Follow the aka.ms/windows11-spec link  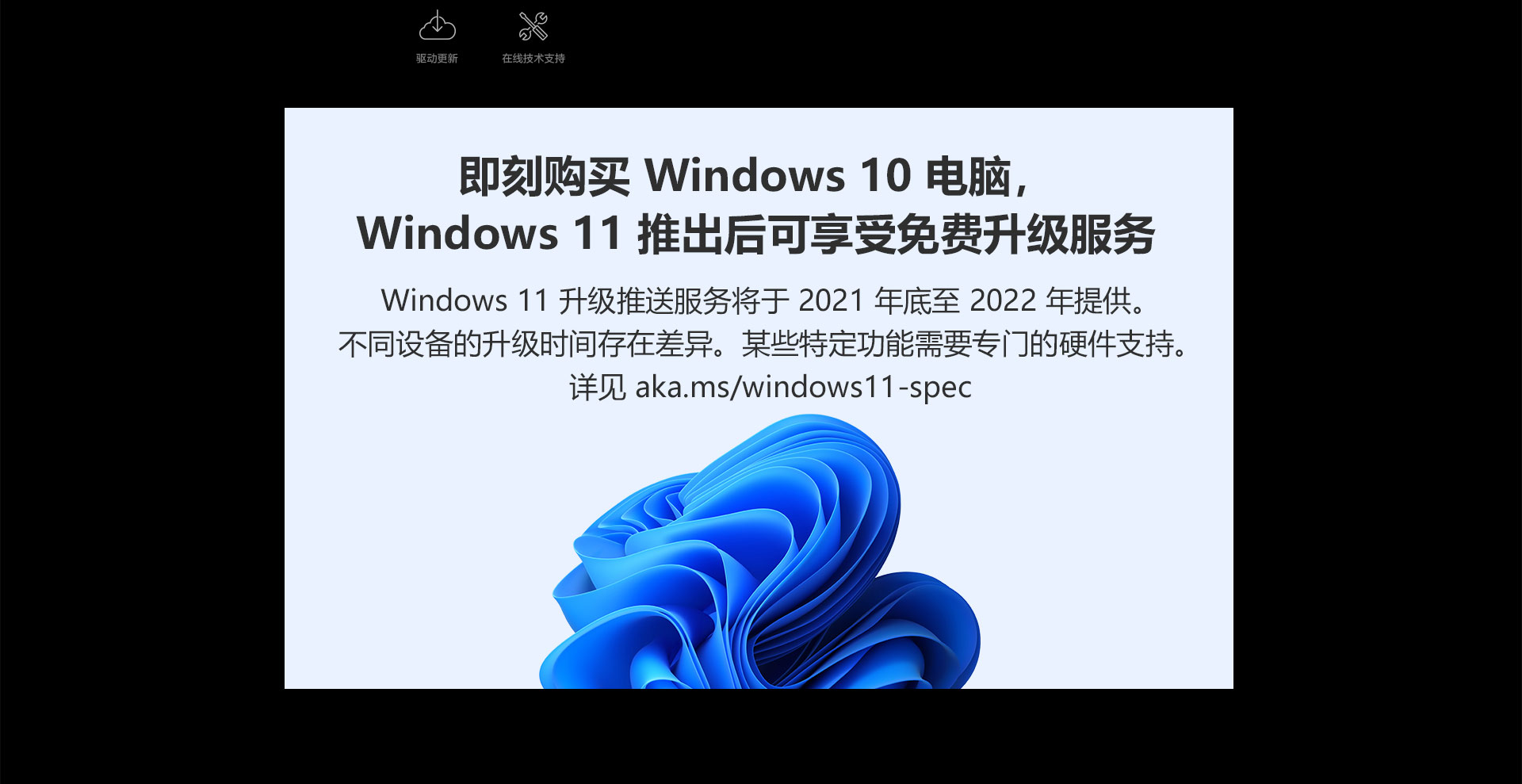803,387
